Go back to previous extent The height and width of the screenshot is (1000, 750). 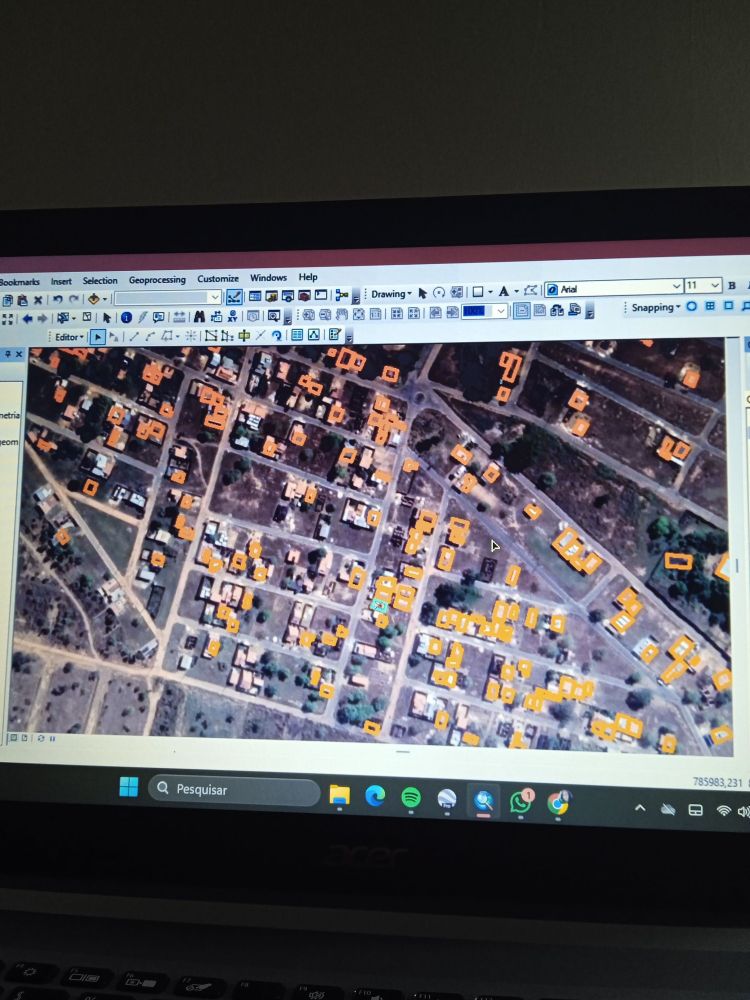27,318
